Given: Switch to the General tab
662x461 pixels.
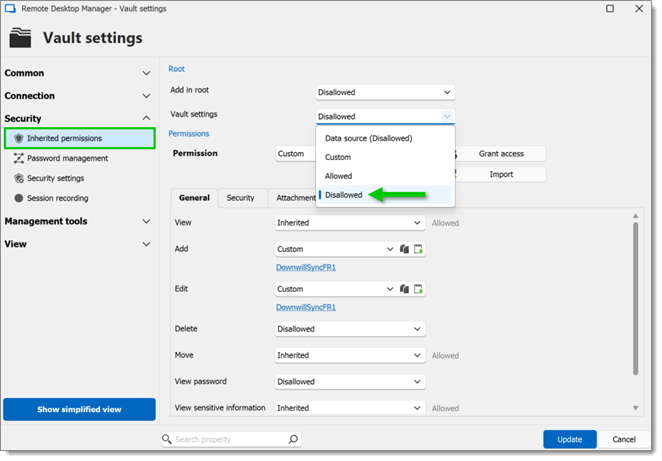Looking at the screenshot, I should [x=194, y=198].
